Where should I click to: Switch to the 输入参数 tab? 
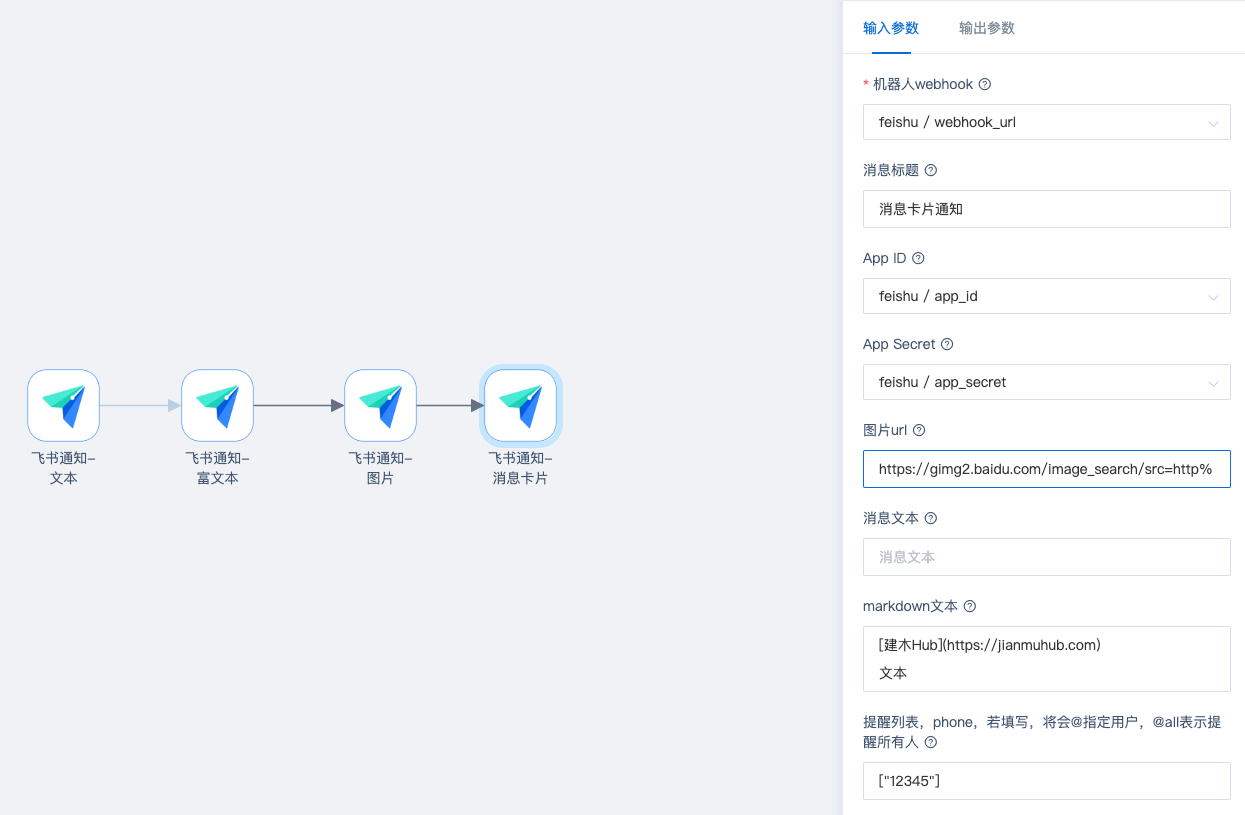click(891, 28)
